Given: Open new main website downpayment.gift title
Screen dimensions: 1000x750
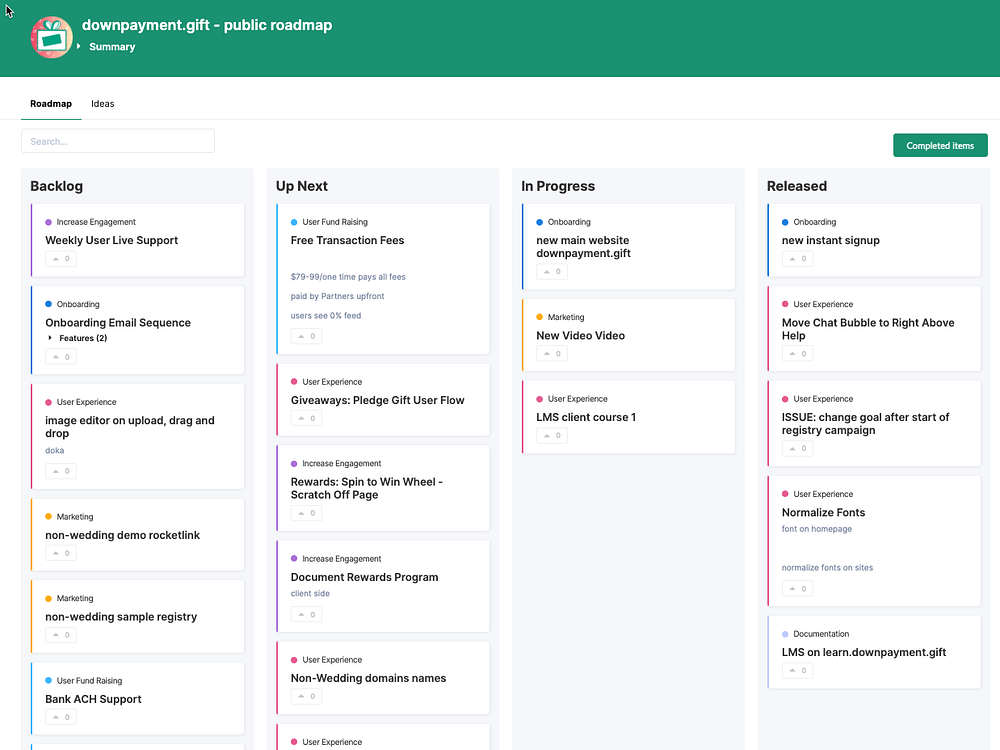Looking at the screenshot, I should point(584,247).
